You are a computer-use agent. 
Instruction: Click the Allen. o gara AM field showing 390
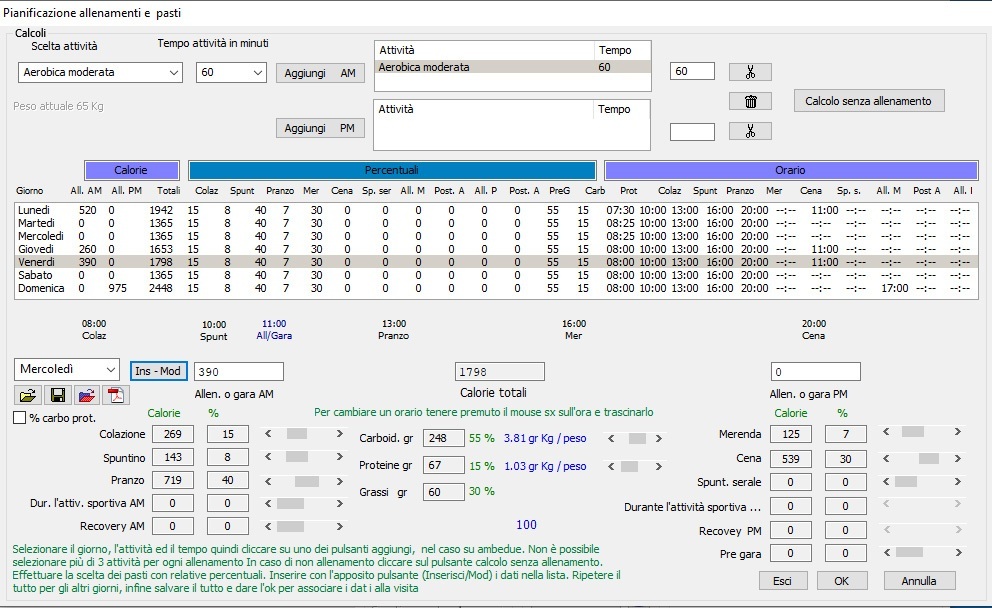click(239, 371)
